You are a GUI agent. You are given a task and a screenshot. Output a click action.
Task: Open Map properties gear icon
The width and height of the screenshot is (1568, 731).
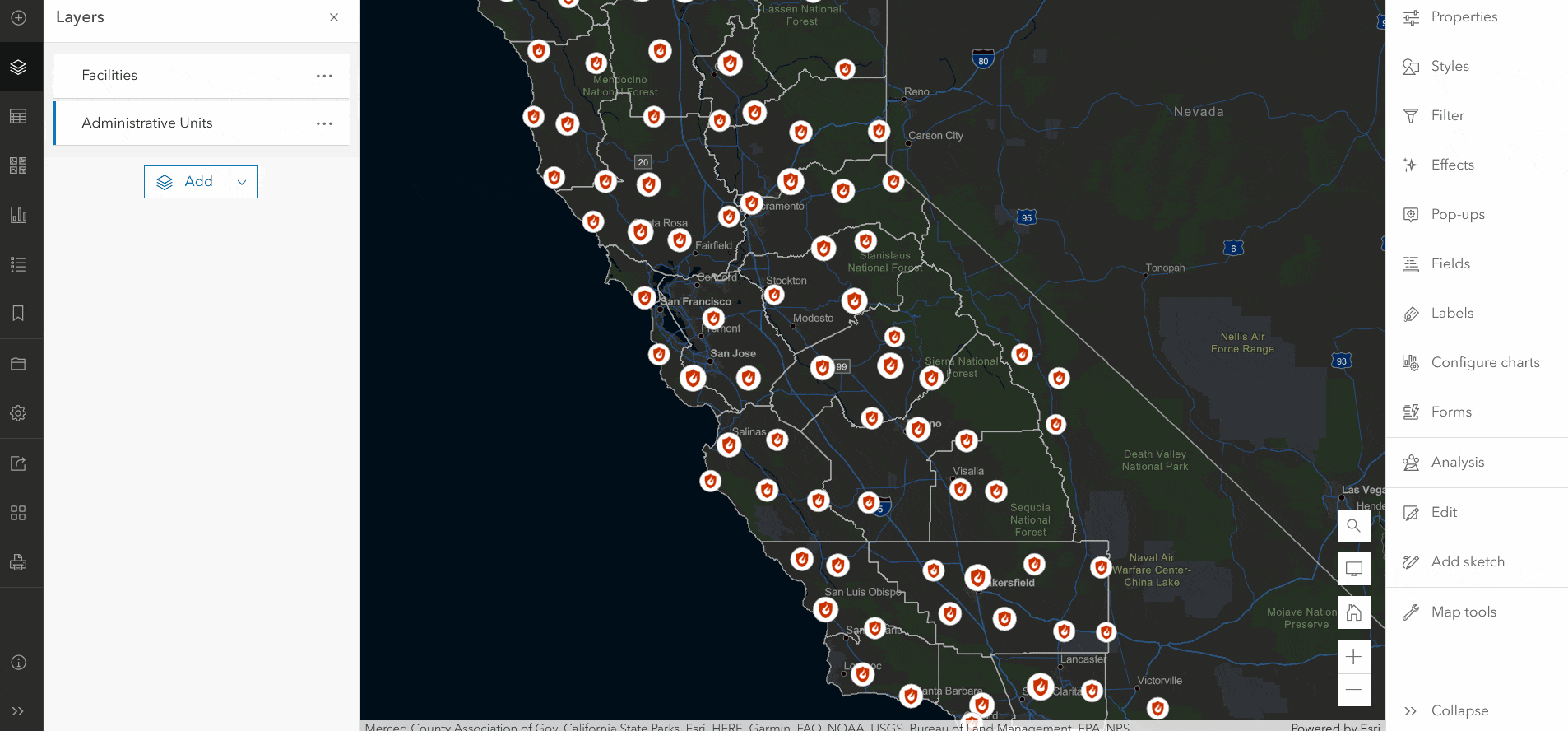(x=18, y=413)
